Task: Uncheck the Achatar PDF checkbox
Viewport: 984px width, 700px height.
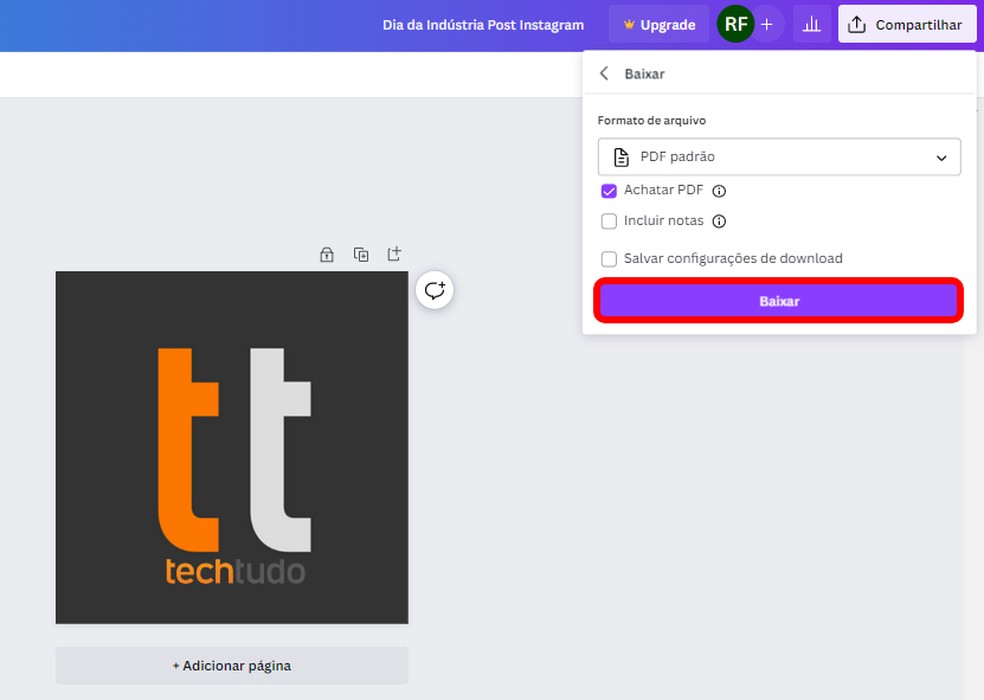Action: click(609, 191)
